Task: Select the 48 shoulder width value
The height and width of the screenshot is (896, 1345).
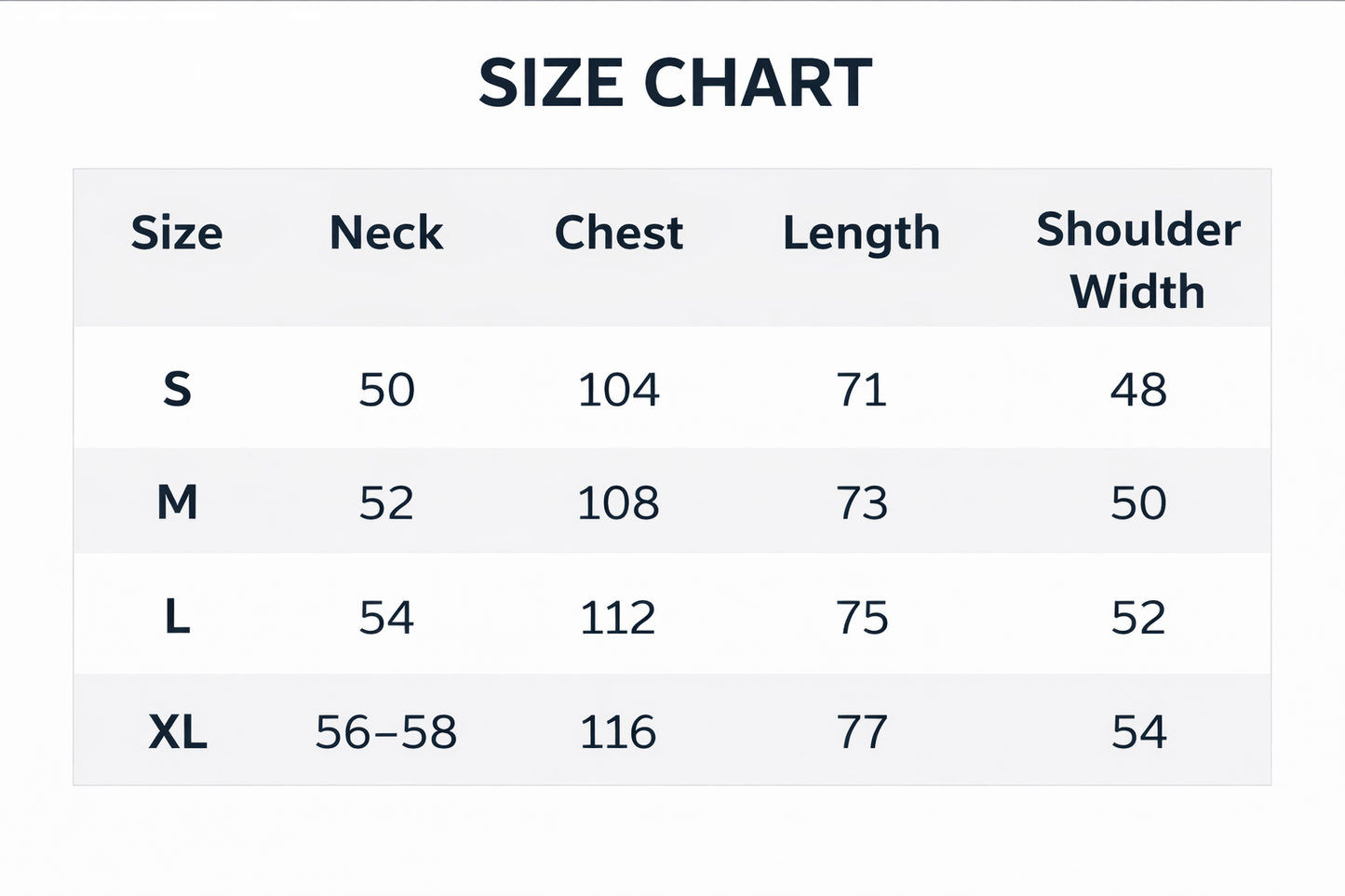Action: (x=1137, y=389)
